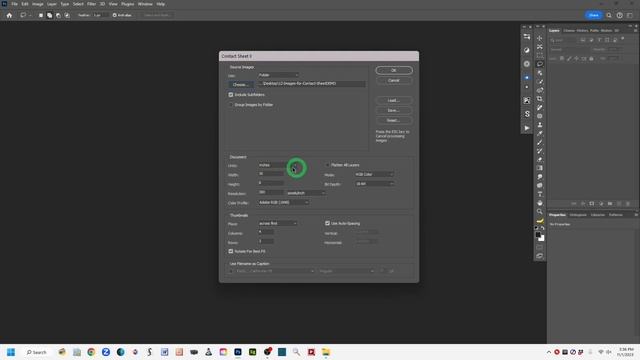Viewport: 640px width, 360px height.
Task: Open the Use source dropdown (Folder)
Action: click(278, 75)
